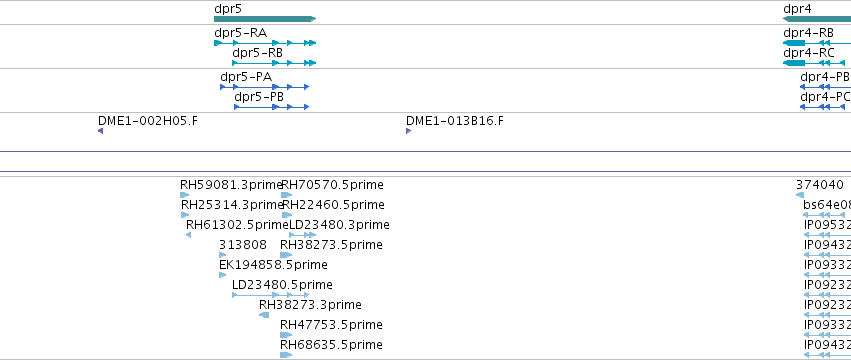Click the dpr5-PB label

click(259, 97)
